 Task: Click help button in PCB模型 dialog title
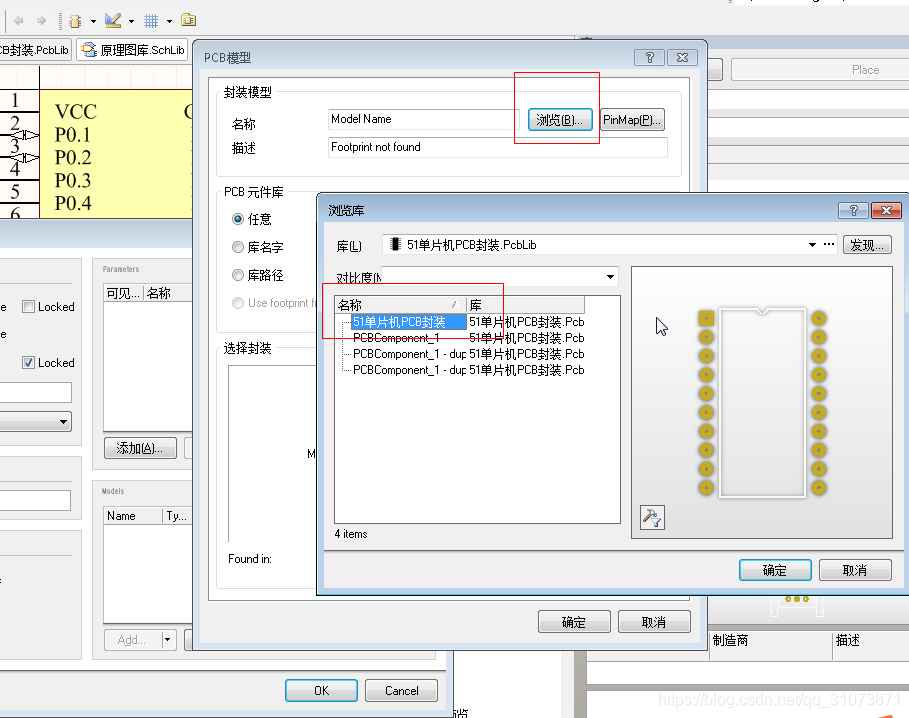click(650, 58)
